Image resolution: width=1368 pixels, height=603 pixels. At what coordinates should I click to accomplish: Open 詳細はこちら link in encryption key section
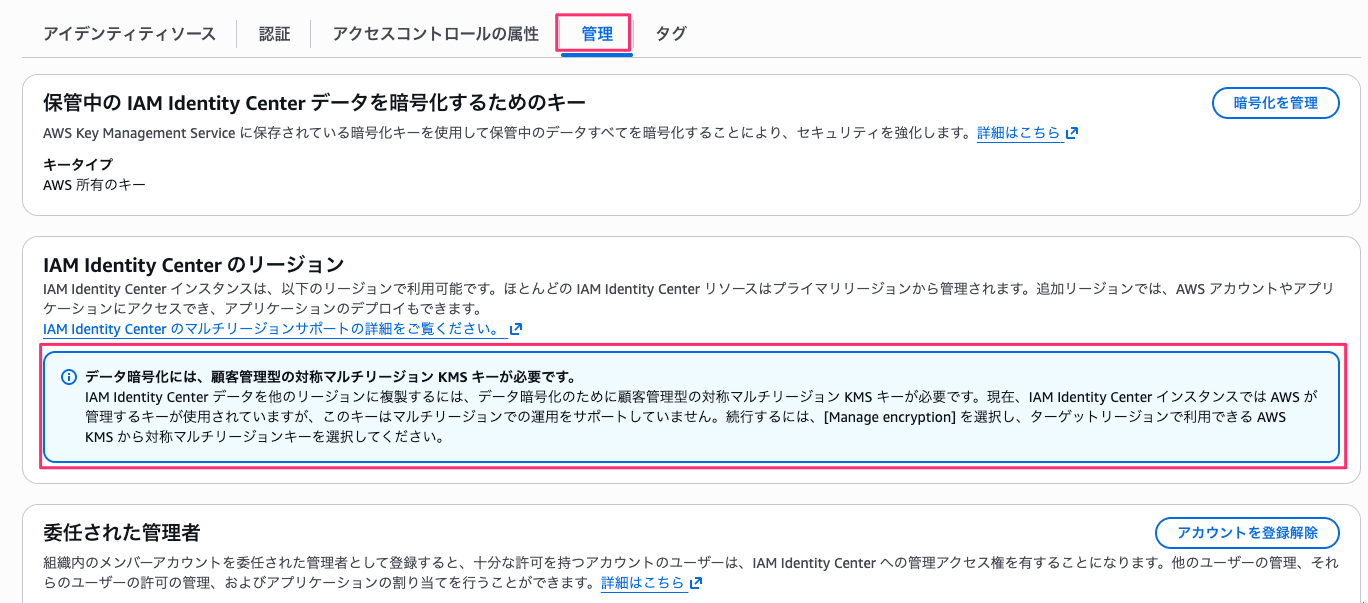click(x=1018, y=133)
